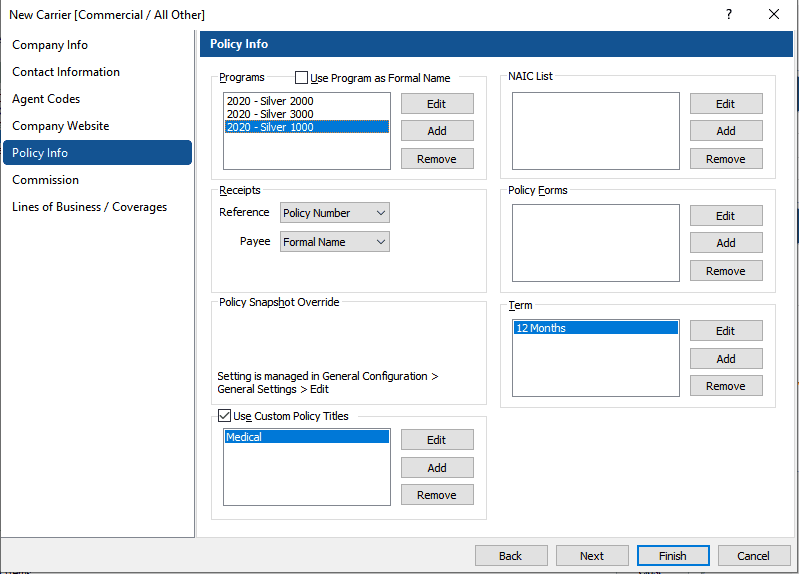Viewport: 799px width, 574px height.
Task: Click the Next button
Action: [592, 556]
